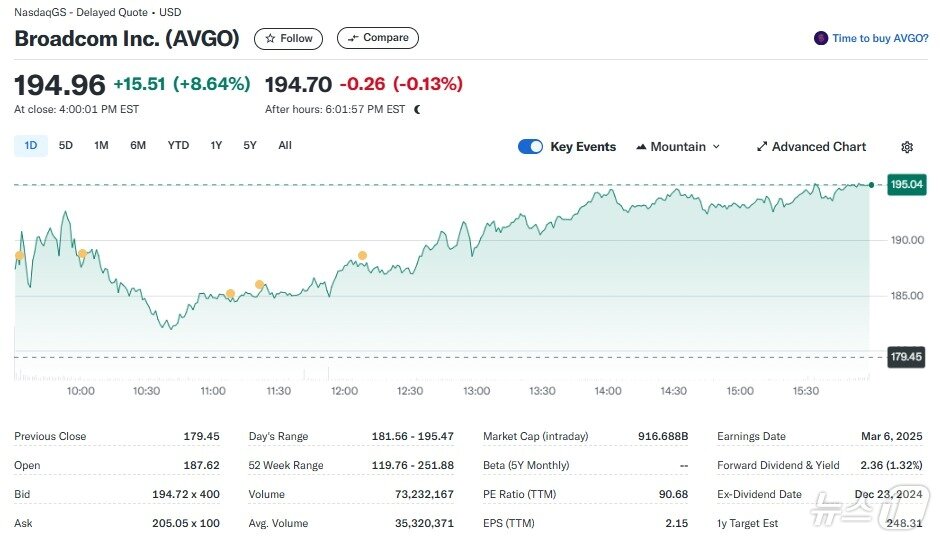Select the All time range
Screen dimensions: 940x542
coord(285,146)
